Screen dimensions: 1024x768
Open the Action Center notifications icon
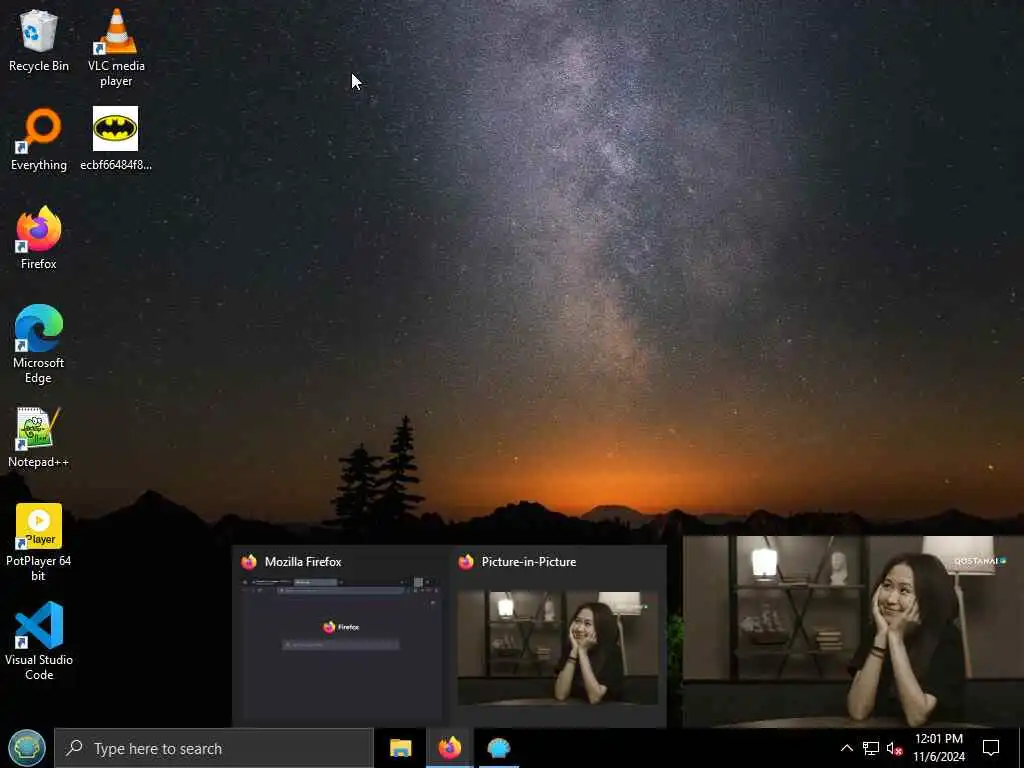[x=991, y=748]
